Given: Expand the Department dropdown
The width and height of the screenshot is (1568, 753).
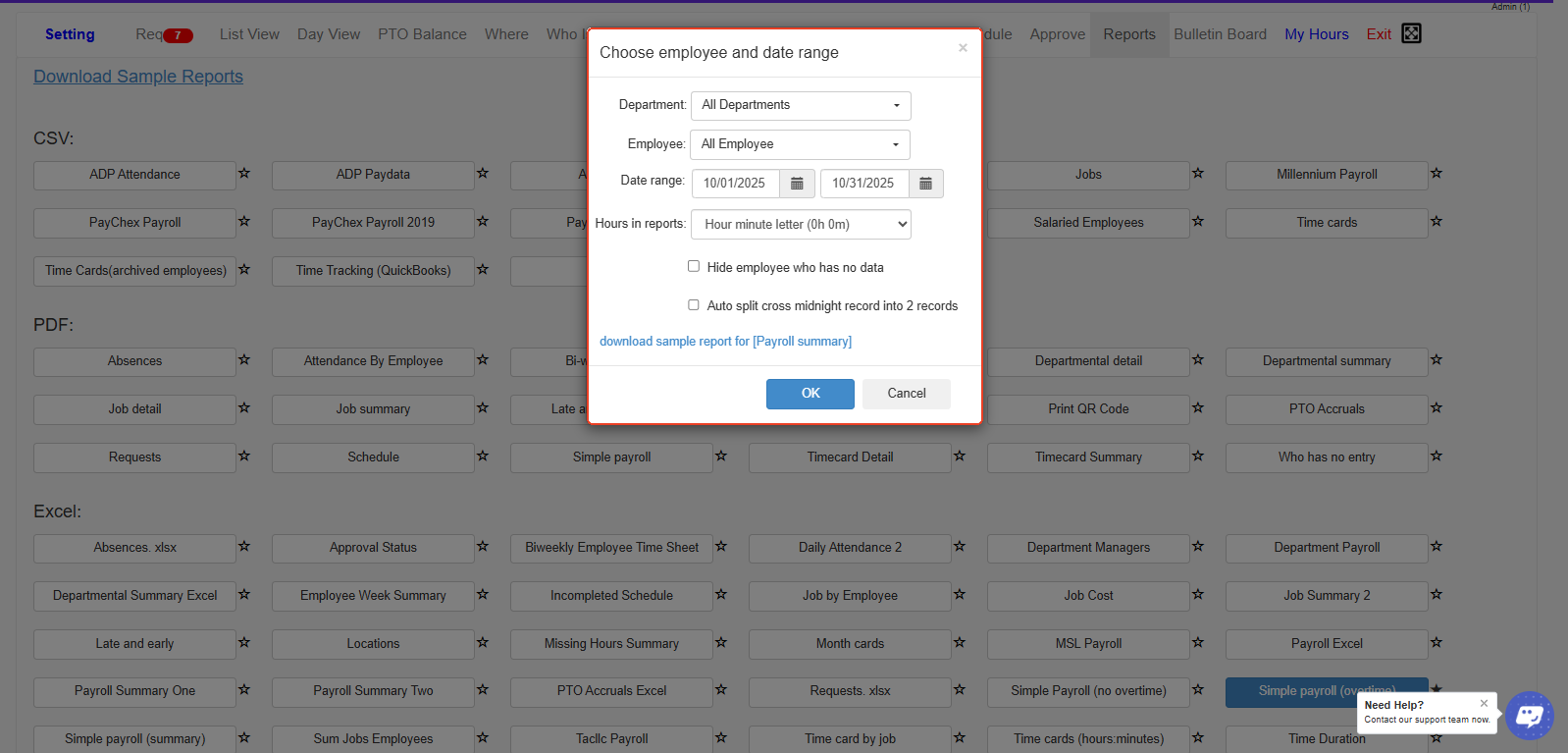Looking at the screenshot, I should (801, 105).
